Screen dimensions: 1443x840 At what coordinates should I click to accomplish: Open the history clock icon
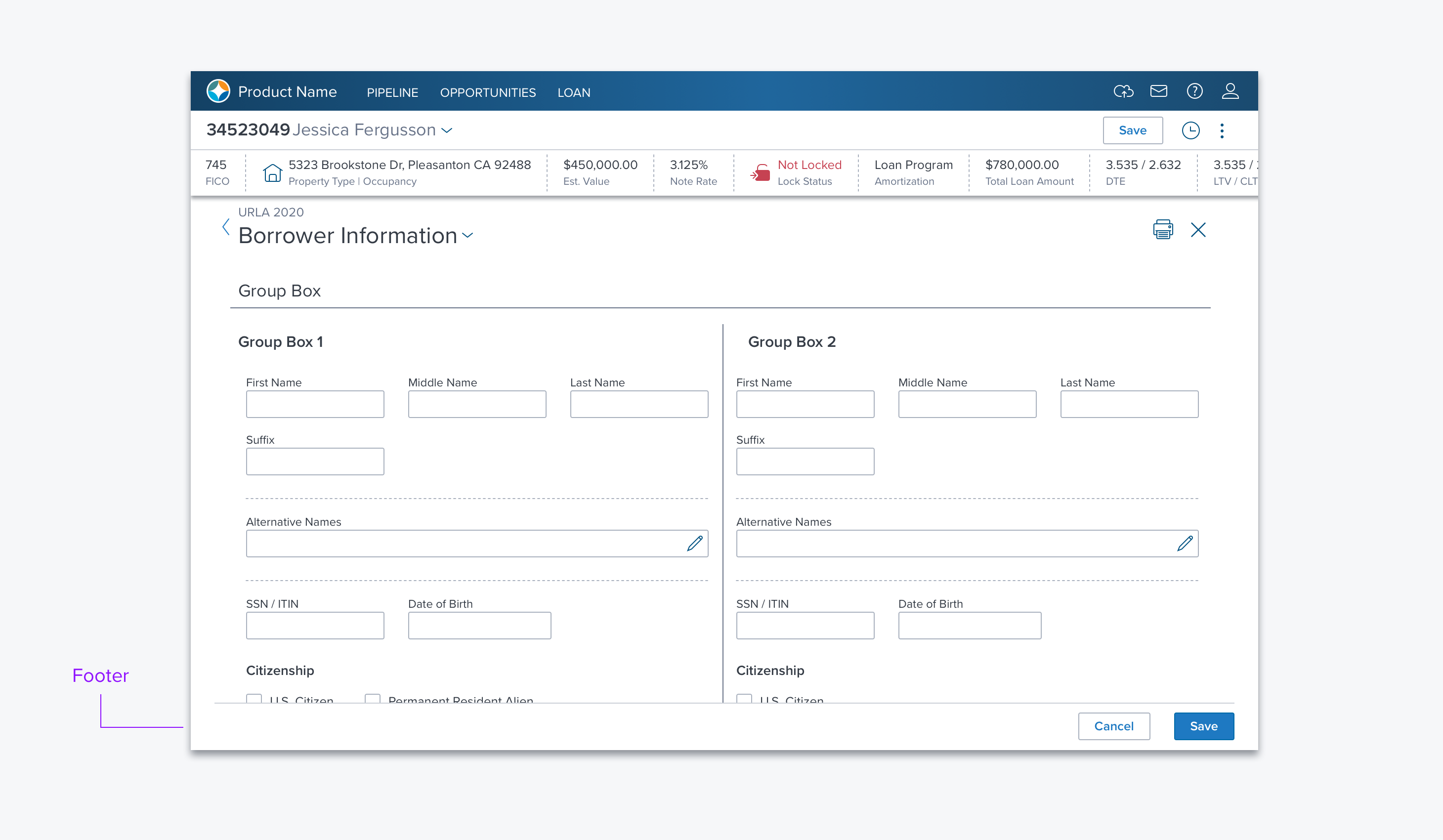point(1190,130)
